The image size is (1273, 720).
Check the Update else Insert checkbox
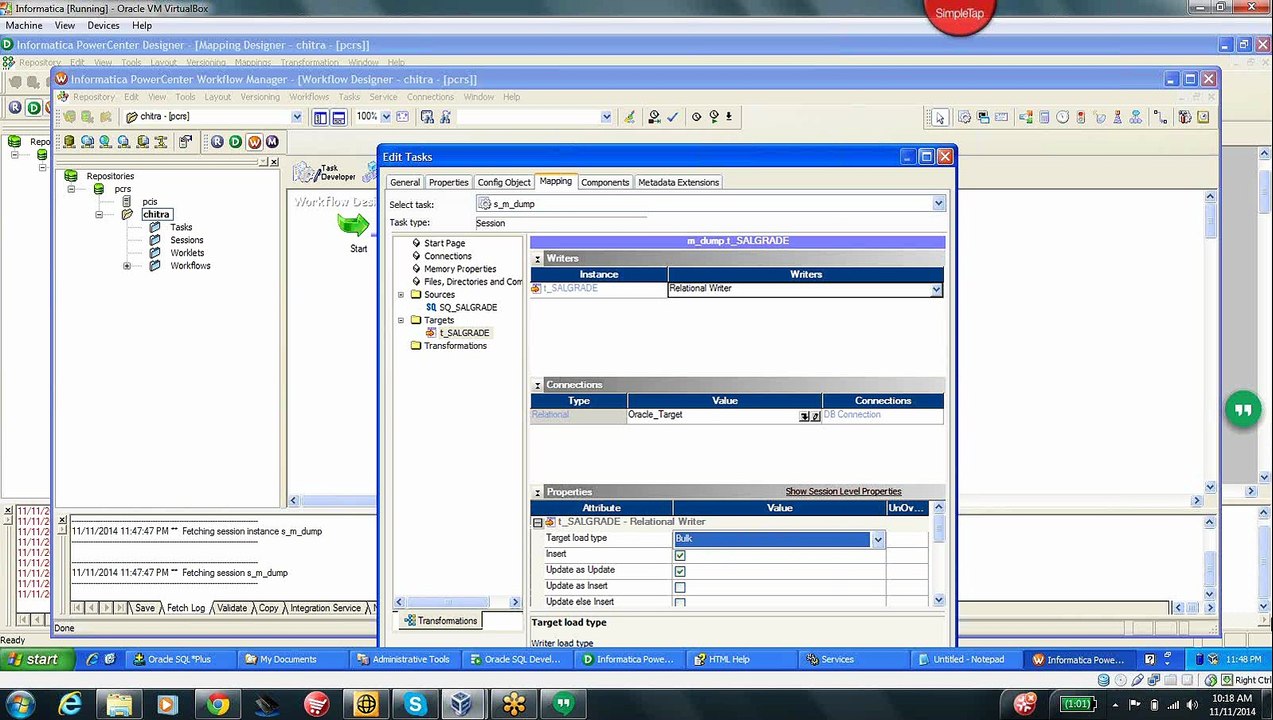[680, 602]
